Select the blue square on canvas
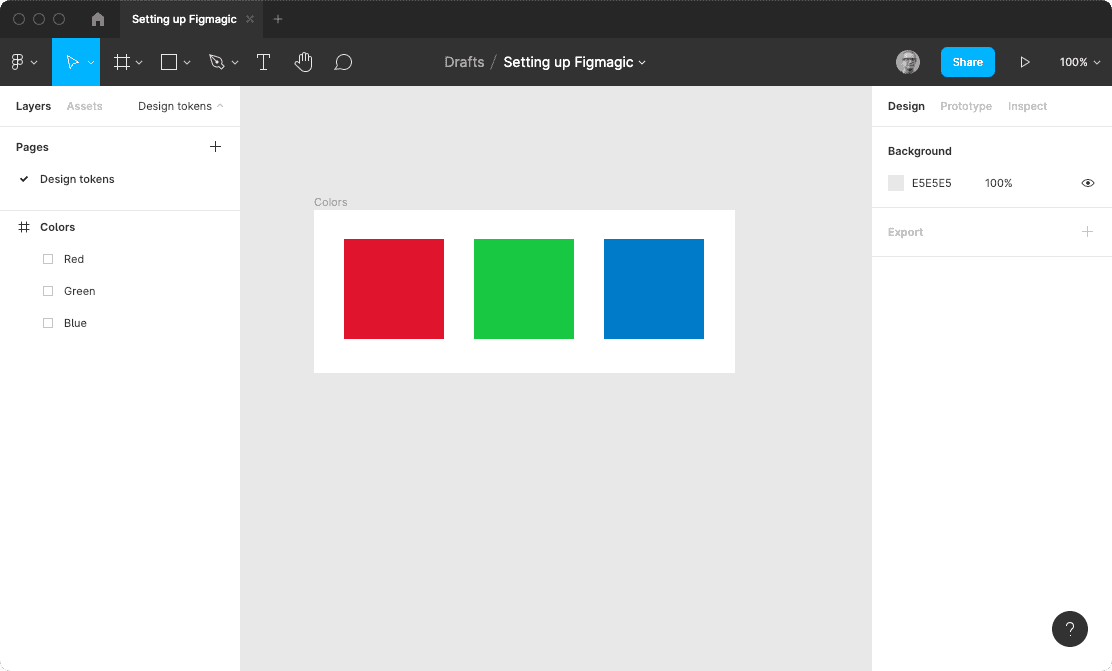Image resolution: width=1112 pixels, height=671 pixels. (654, 289)
